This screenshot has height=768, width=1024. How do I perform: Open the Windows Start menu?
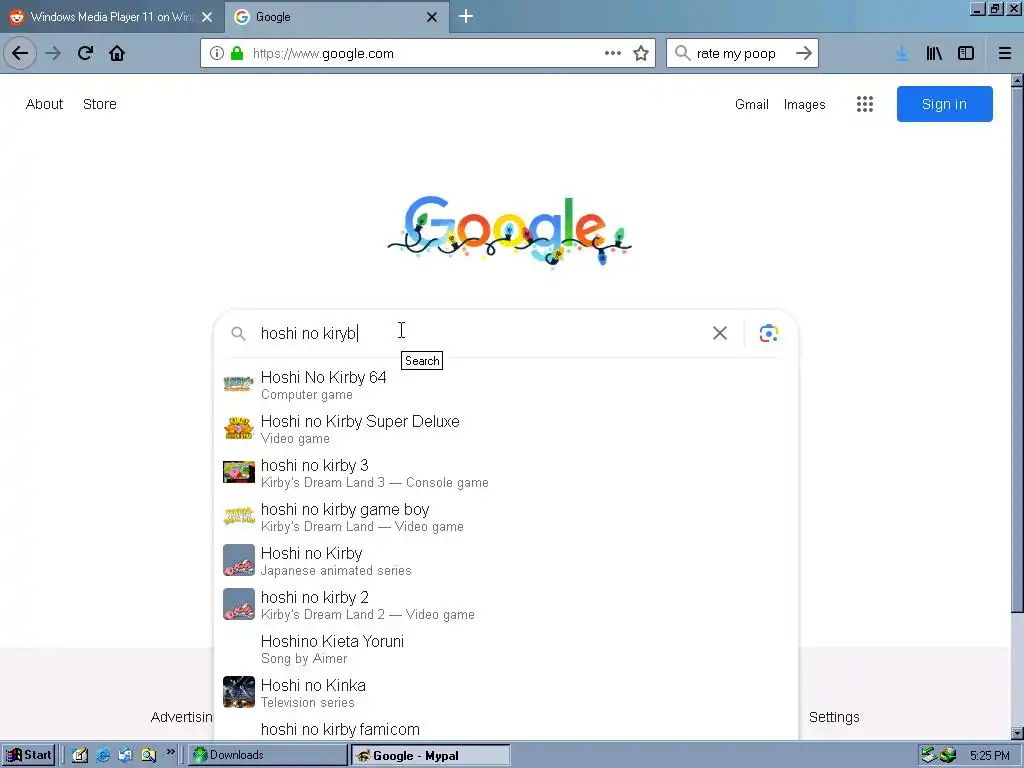[x=29, y=755]
